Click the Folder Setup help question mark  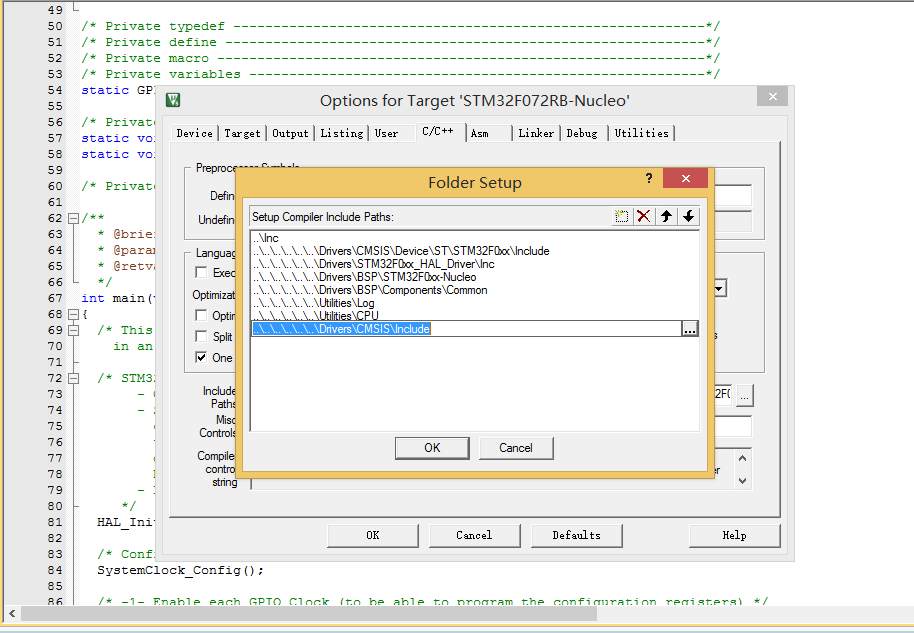tap(649, 178)
